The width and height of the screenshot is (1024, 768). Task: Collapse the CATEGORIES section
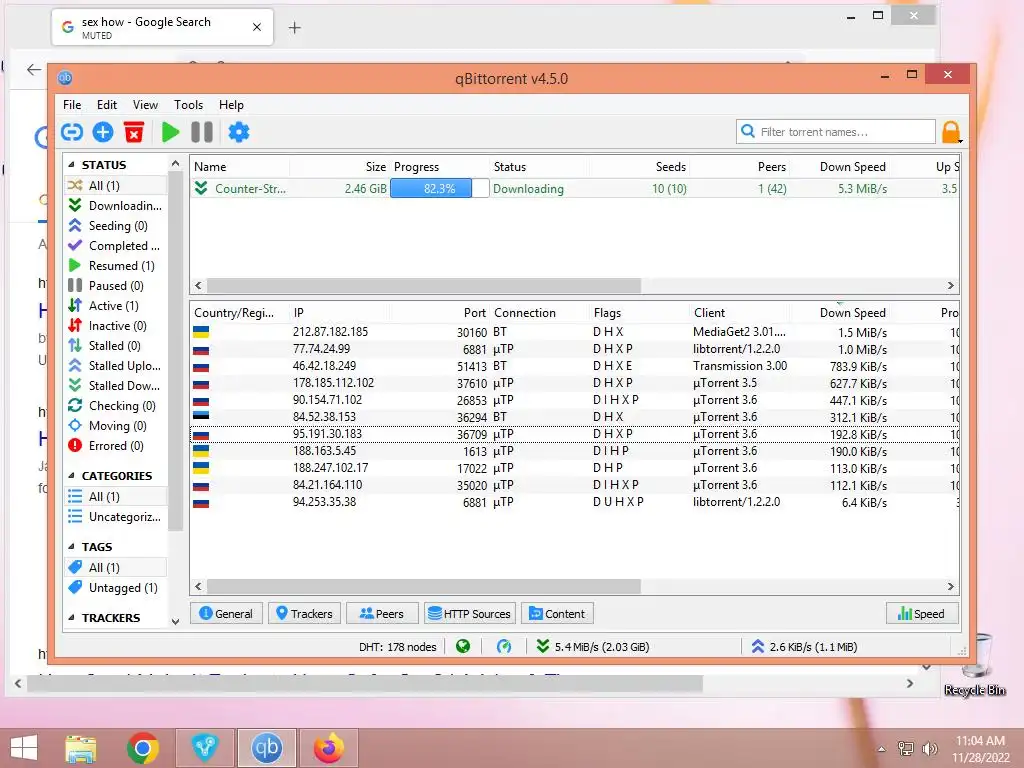click(71, 475)
